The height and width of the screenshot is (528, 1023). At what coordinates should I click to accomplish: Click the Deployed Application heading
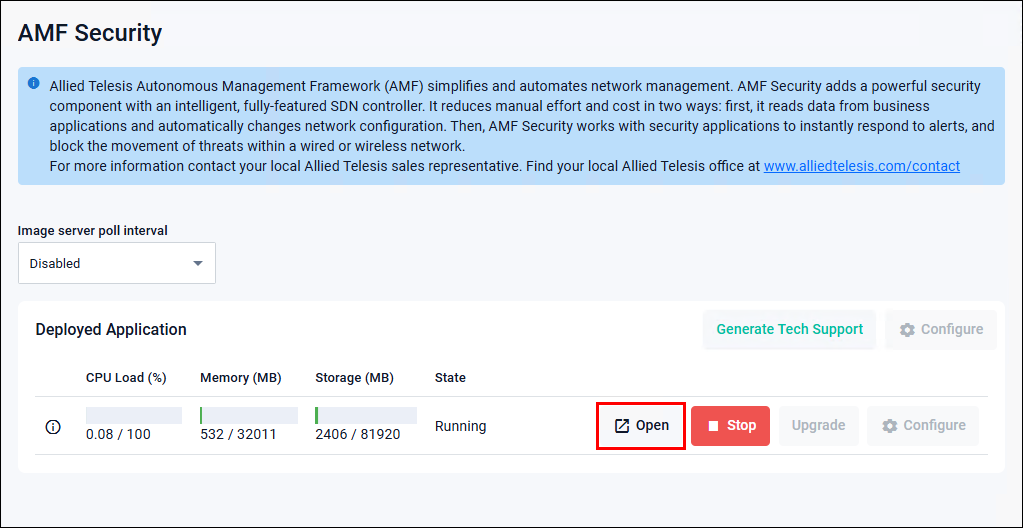(x=111, y=329)
